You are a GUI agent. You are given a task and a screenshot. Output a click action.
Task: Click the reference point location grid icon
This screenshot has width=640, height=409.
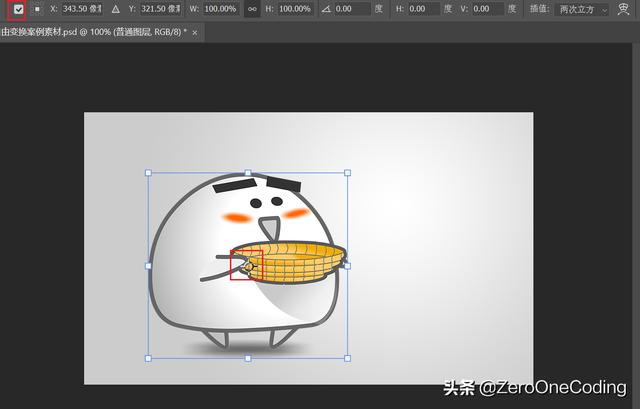[37, 9]
